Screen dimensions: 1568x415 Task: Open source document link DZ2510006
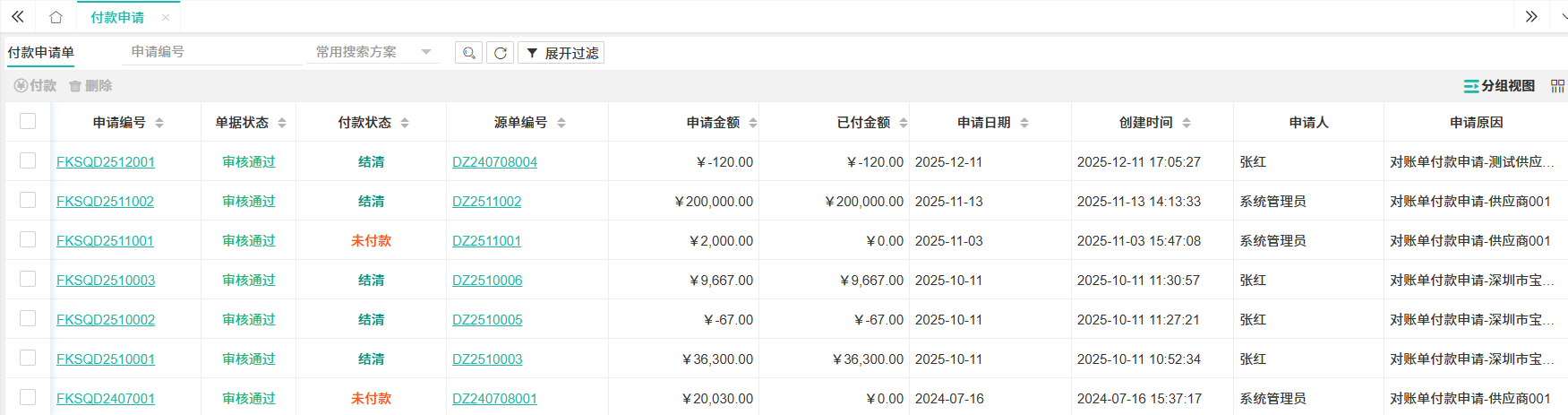(487, 281)
